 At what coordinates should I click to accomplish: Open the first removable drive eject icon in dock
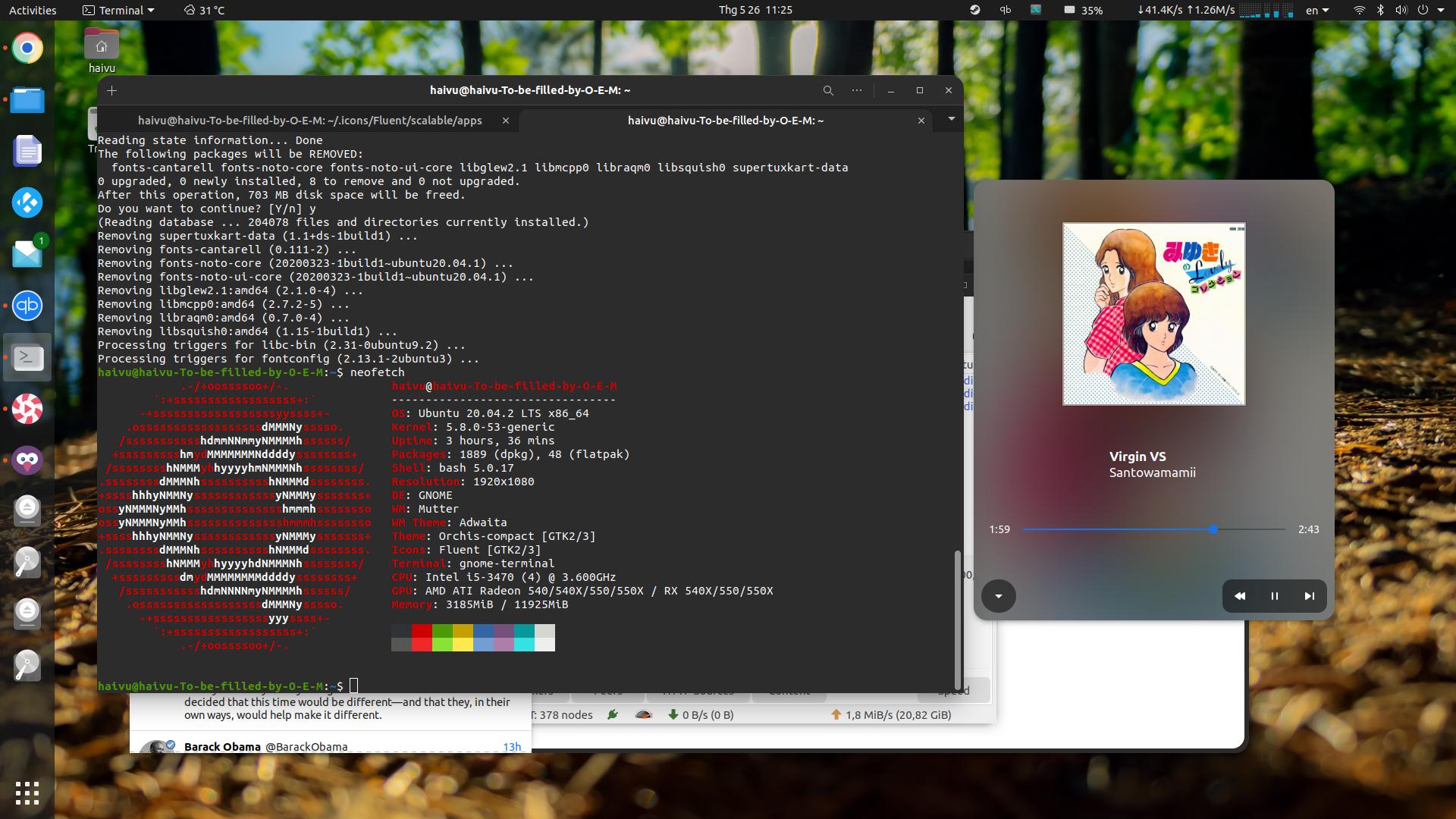pyautogui.click(x=27, y=511)
